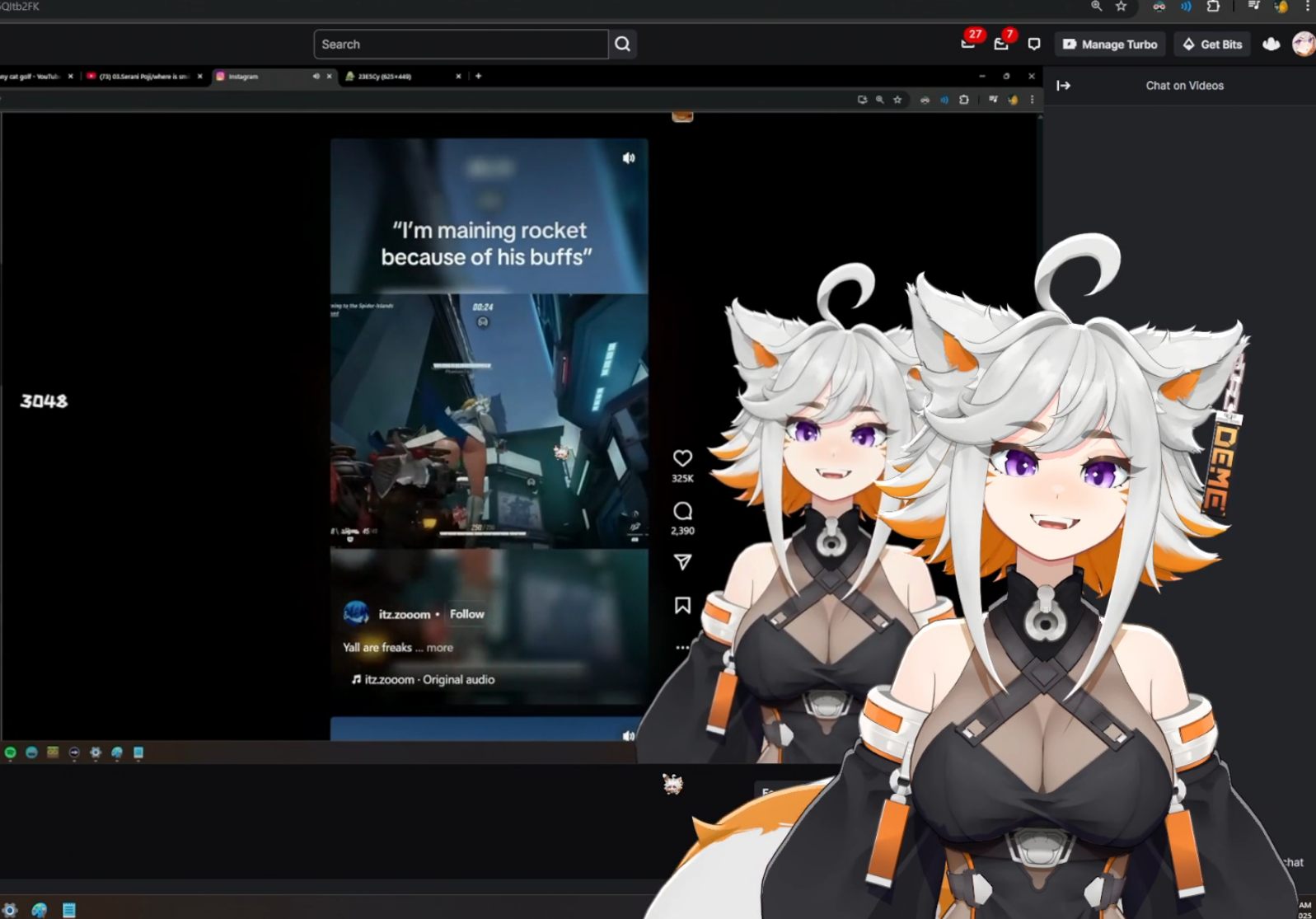Click the Manage Turbo button
Screen dimensions: 1316x919
click(1110, 45)
